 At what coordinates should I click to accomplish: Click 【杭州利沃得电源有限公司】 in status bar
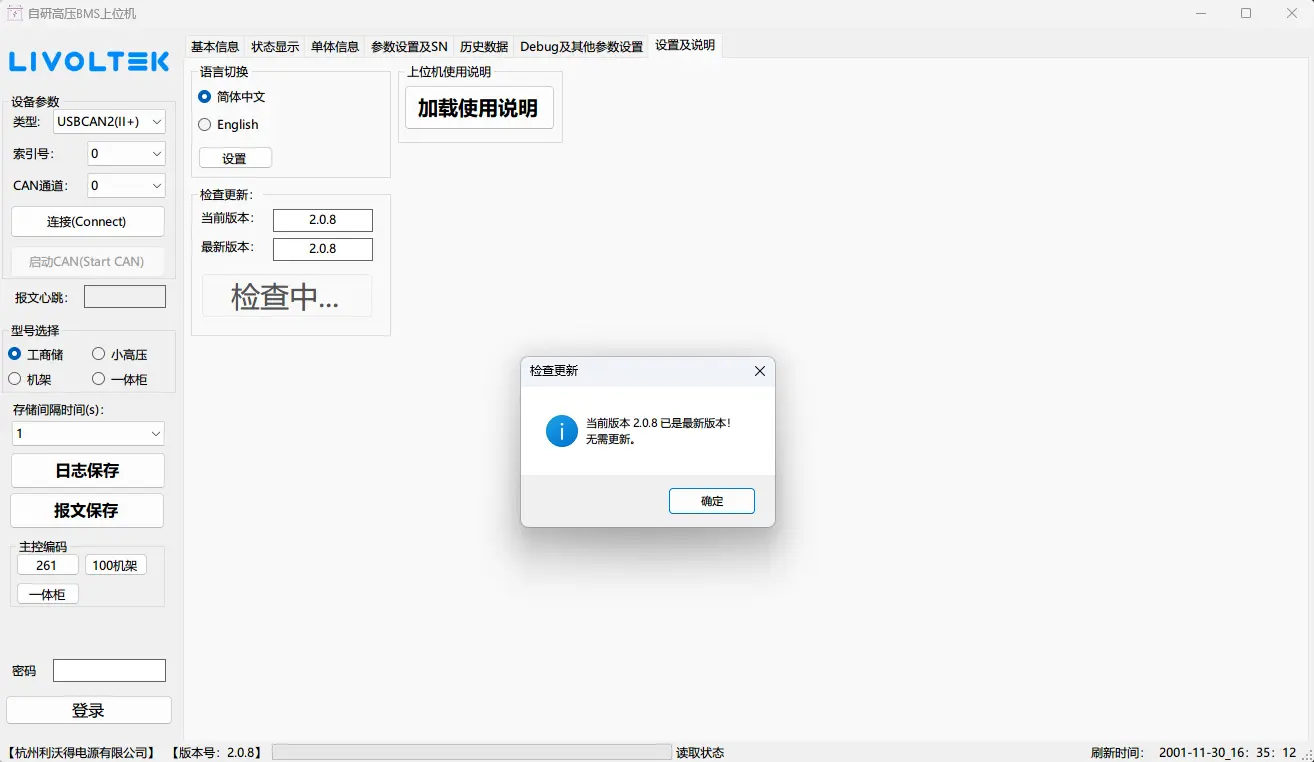point(81,753)
